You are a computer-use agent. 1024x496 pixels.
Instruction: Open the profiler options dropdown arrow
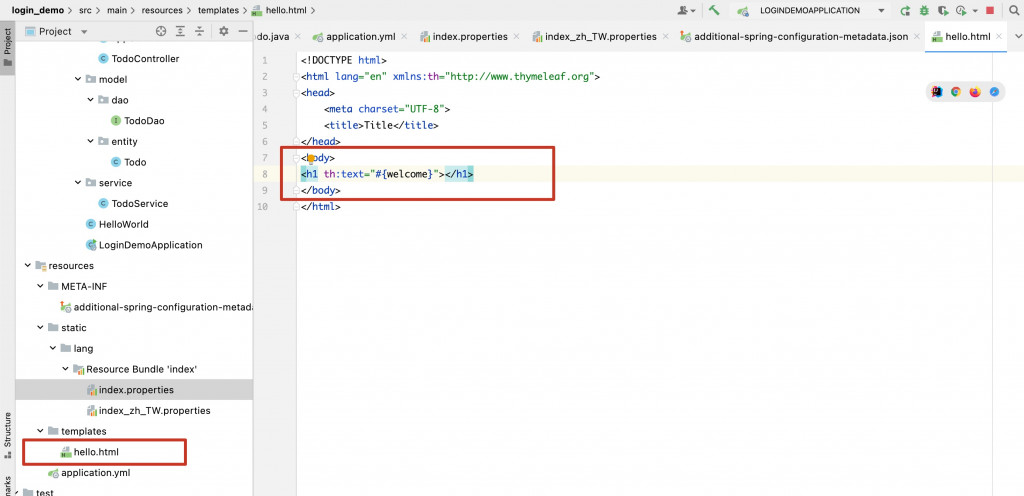[x=975, y=11]
